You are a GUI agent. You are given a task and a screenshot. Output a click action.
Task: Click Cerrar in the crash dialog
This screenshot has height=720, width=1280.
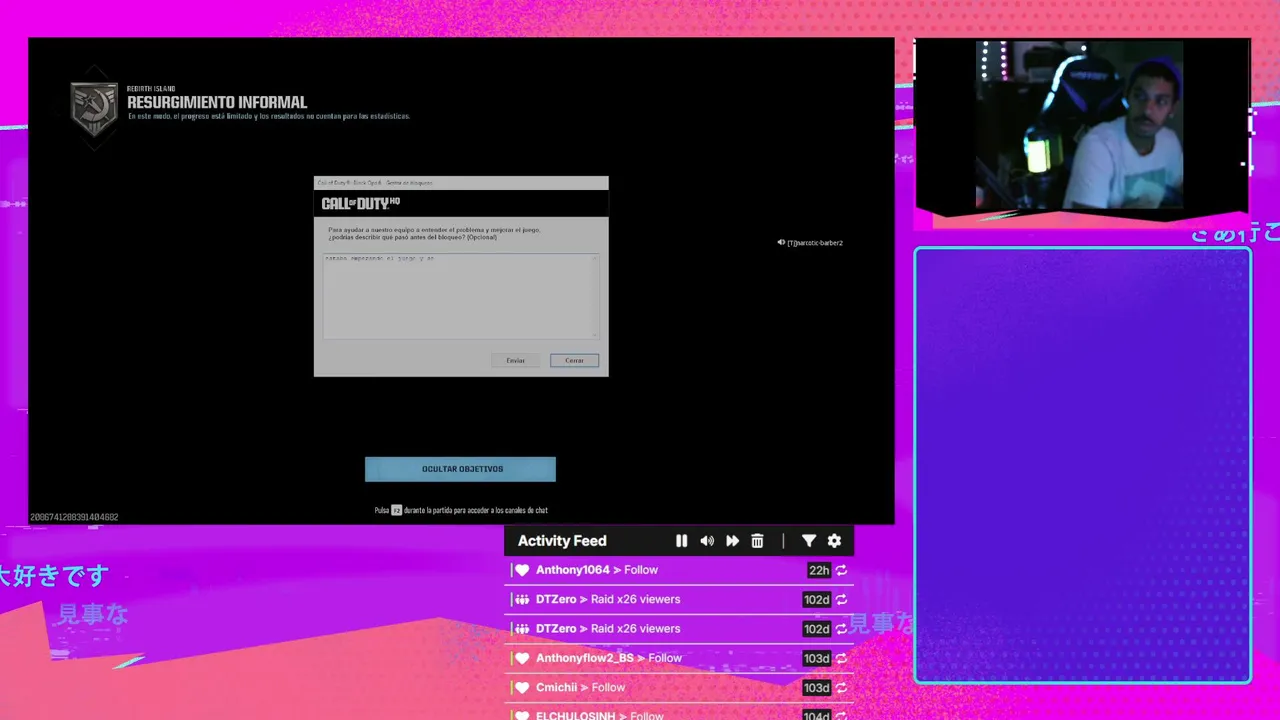[x=574, y=360]
